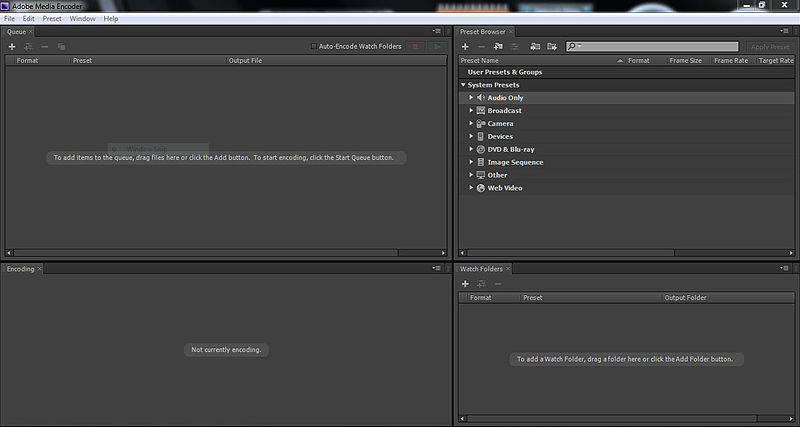Expand the Broadcast preset category
Screen dimensions: 800x427
tap(471, 110)
